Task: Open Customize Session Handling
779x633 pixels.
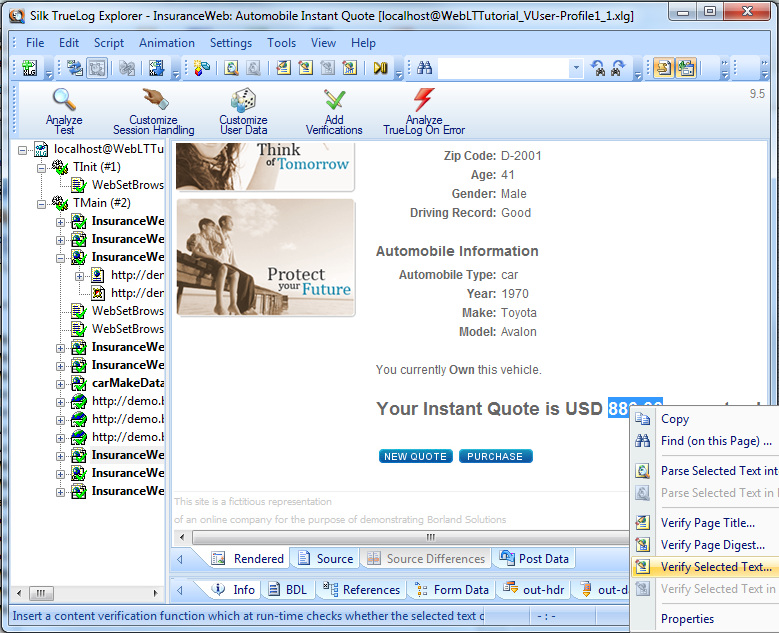Action: point(153,100)
